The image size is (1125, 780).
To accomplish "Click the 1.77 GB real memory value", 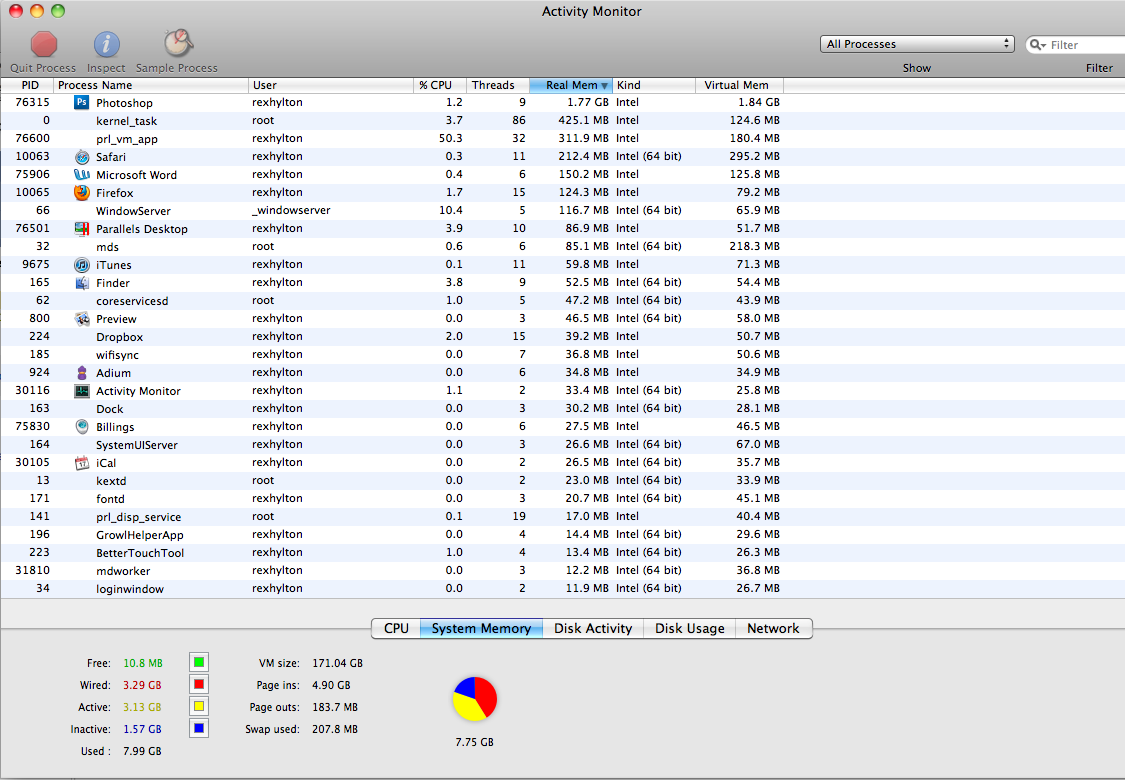I will click(588, 103).
